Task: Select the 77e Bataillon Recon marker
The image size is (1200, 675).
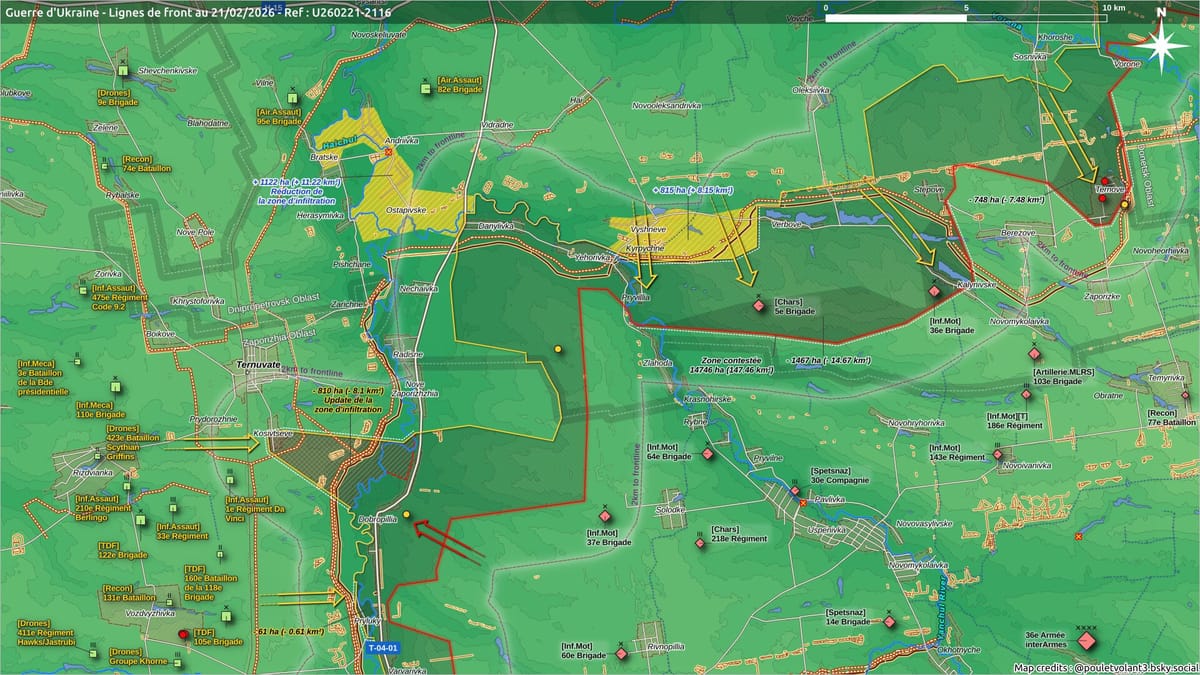Action: [x=1185, y=396]
